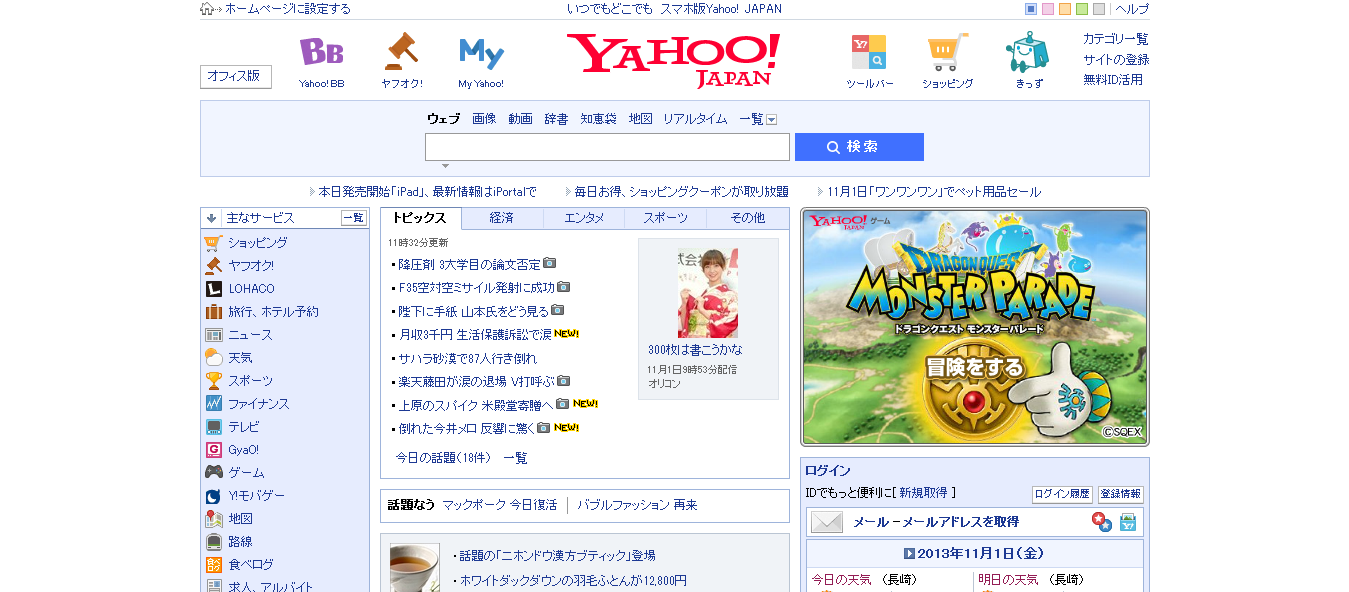This screenshot has width=1349, height=592.
Task: Open the search box suggestion triangle
Action: (446, 166)
